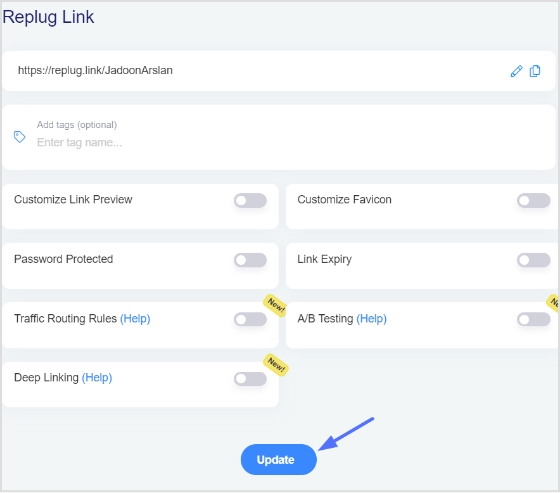Click the New badge on Deep Linking card
Viewport: 560px width, 493px height.
276,364
